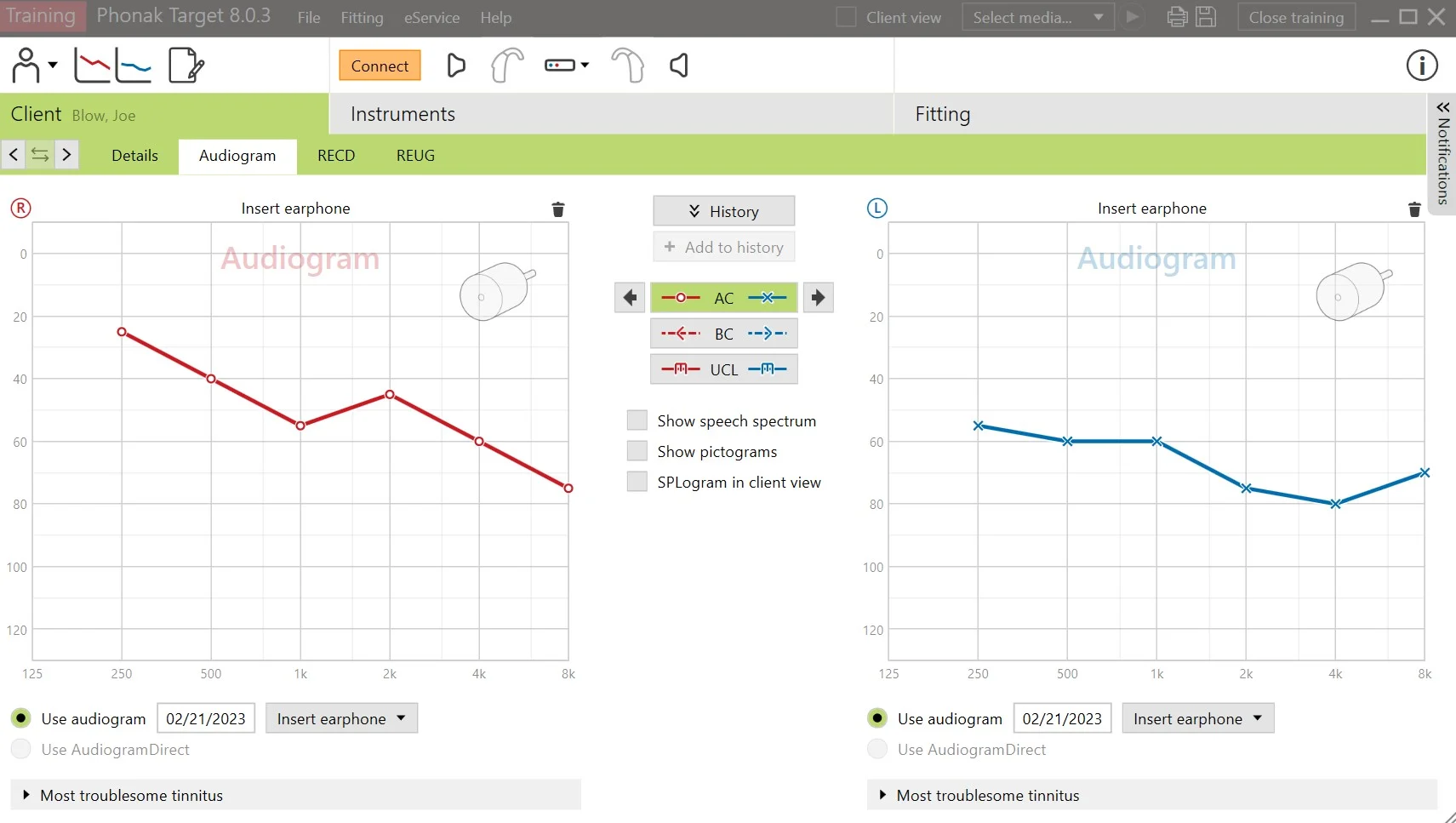Select right ear Use audiogram radio button
Viewport: 1456px width, 823px height.
(x=21, y=718)
